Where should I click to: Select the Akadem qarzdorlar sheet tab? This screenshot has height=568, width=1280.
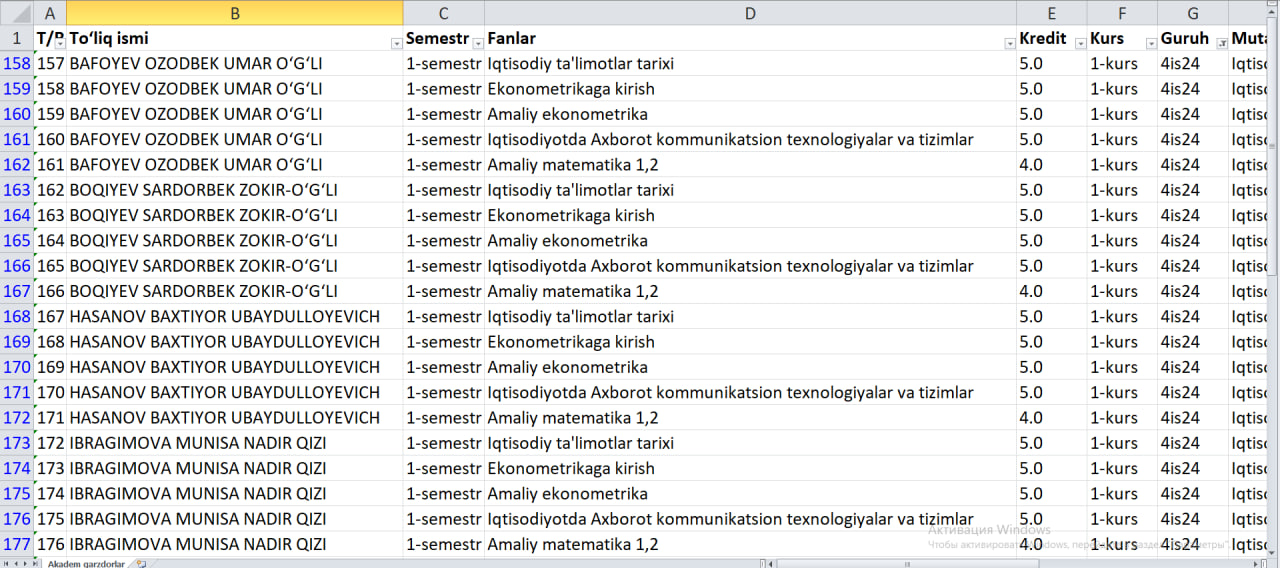pos(87,563)
